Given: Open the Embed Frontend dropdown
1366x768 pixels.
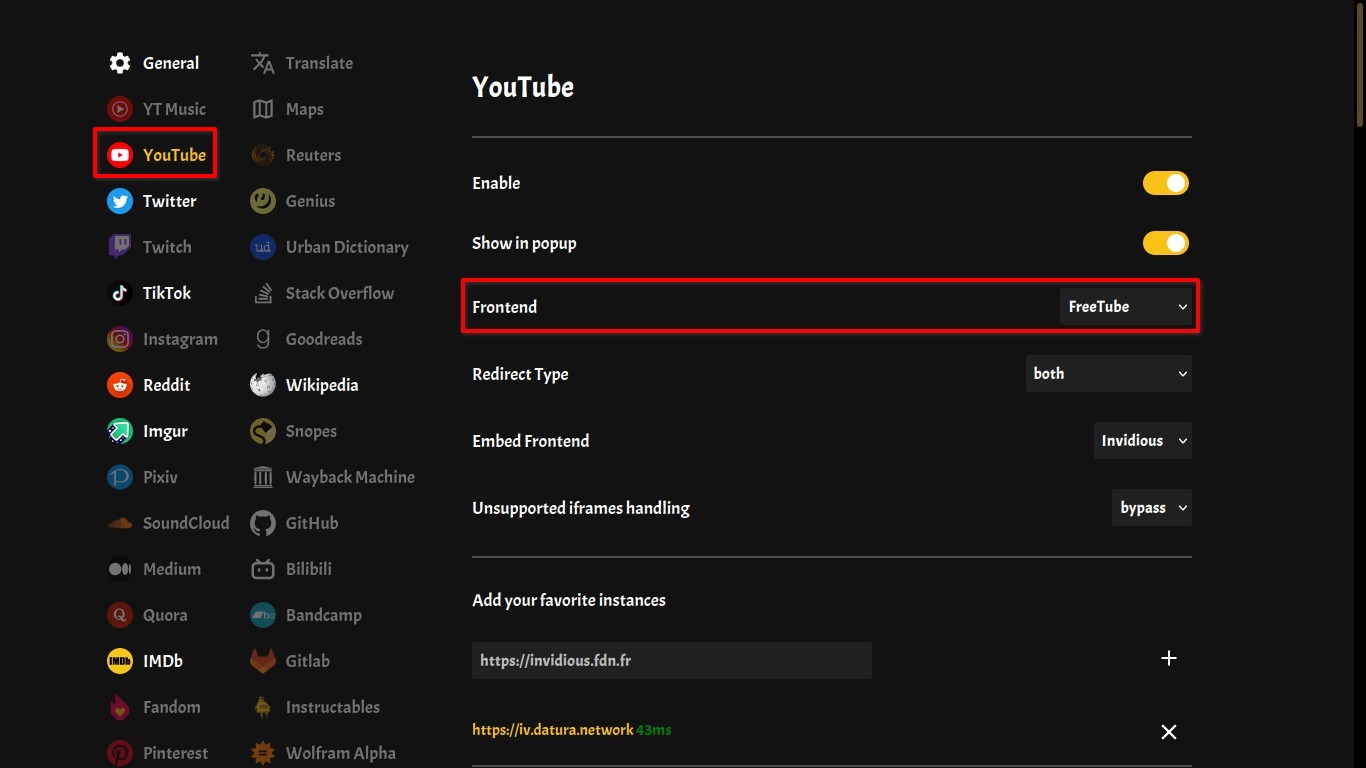Looking at the screenshot, I should point(1143,440).
